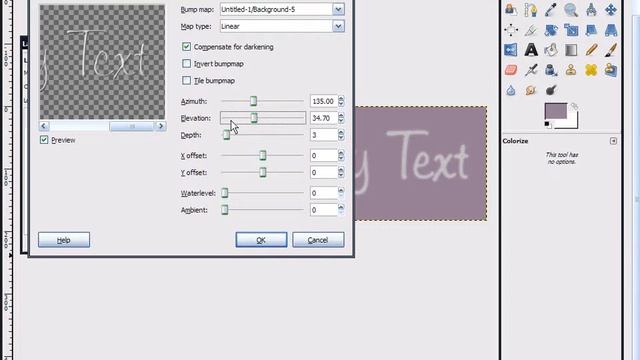Open the foreground color swatch

[x=556, y=111]
